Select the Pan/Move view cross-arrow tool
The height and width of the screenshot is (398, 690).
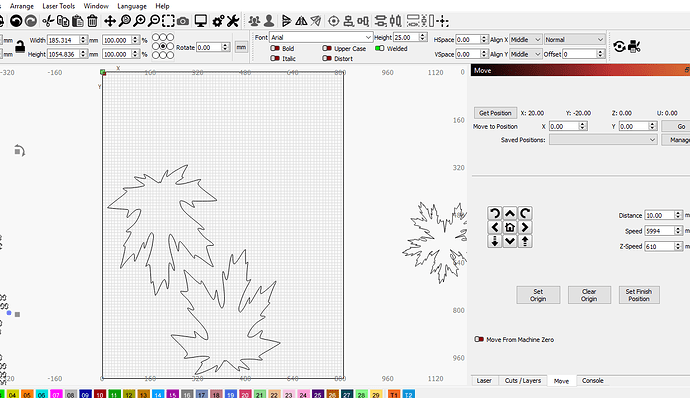(110, 21)
